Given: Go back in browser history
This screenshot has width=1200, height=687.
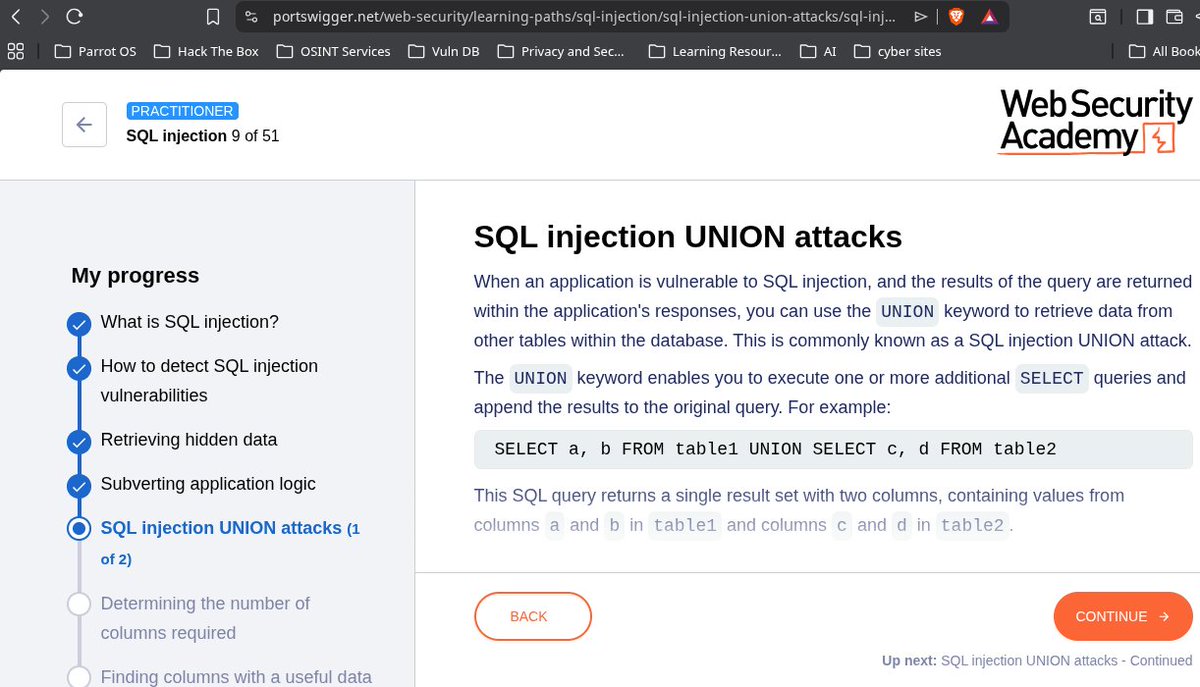Looking at the screenshot, I should click(15, 17).
